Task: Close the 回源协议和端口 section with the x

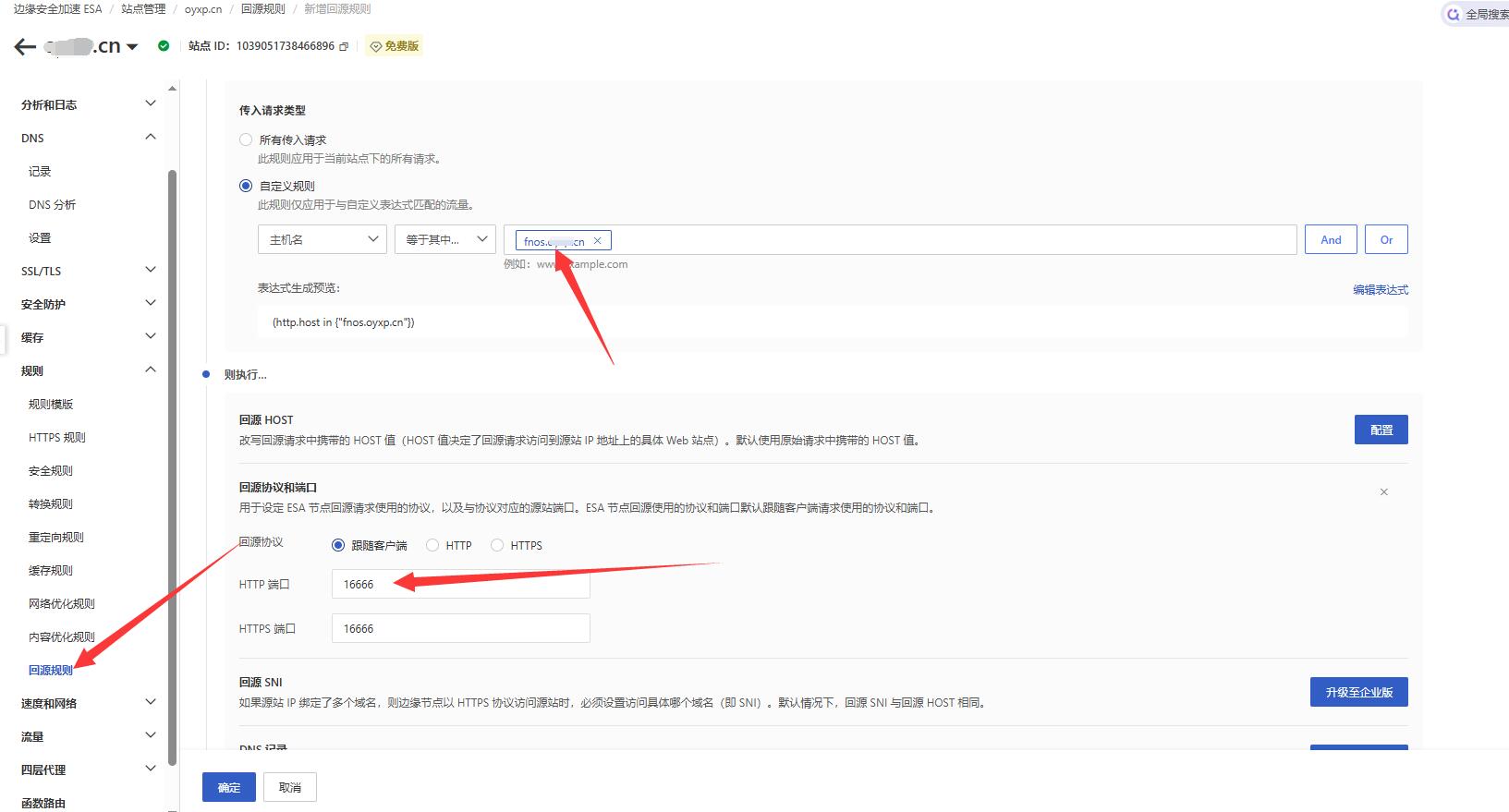Action: tap(1383, 492)
